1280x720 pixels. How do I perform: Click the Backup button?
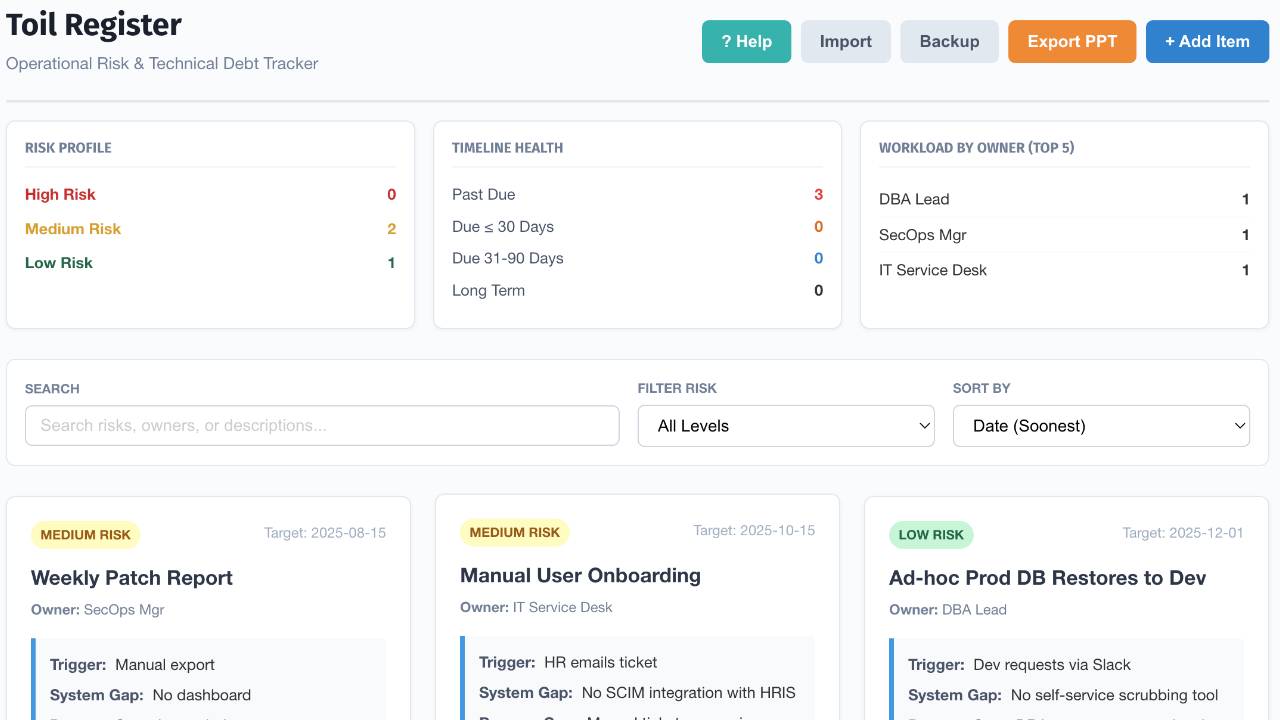pos(949,41)
